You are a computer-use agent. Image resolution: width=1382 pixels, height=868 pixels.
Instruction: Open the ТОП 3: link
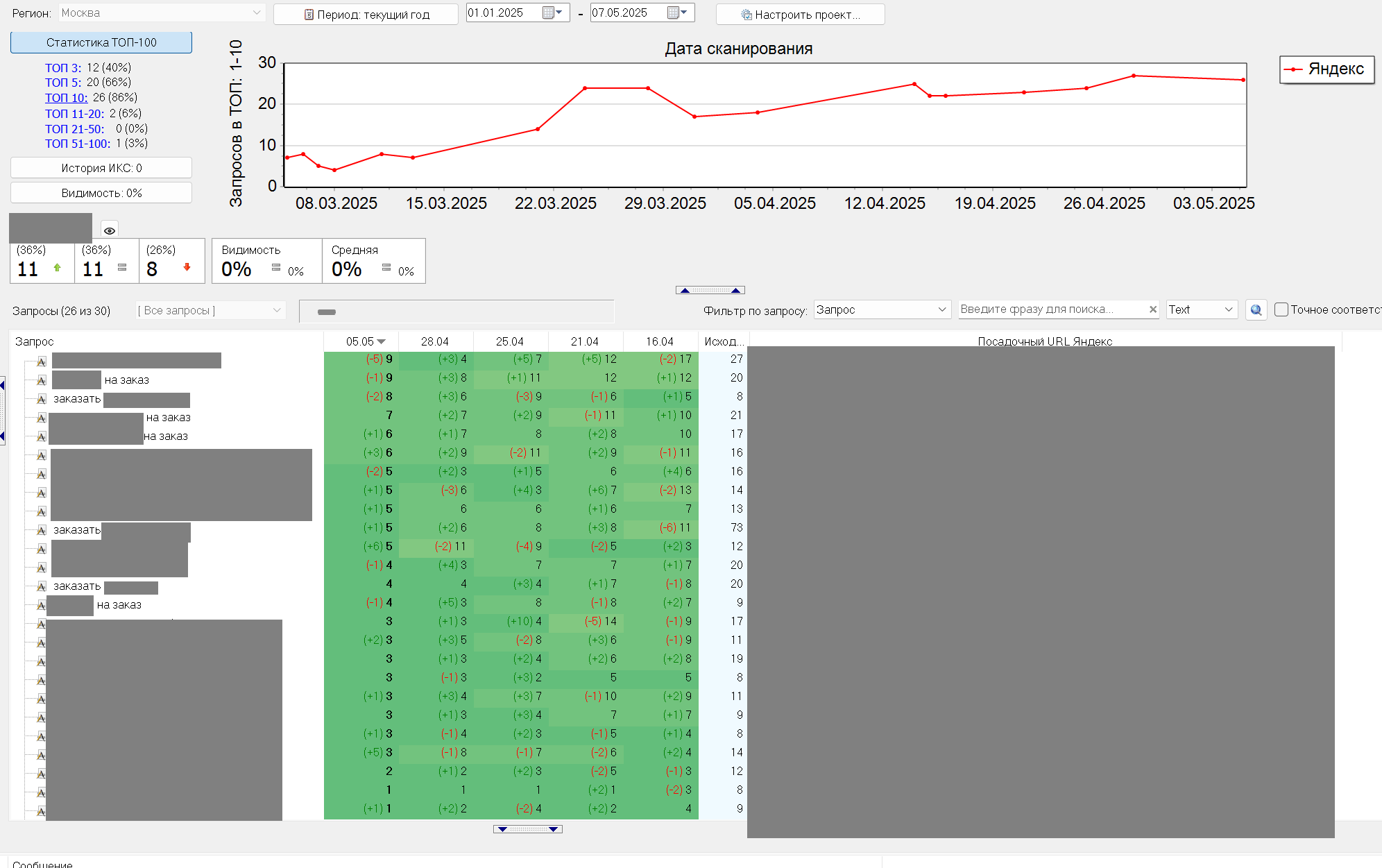(x=63, y=67)
